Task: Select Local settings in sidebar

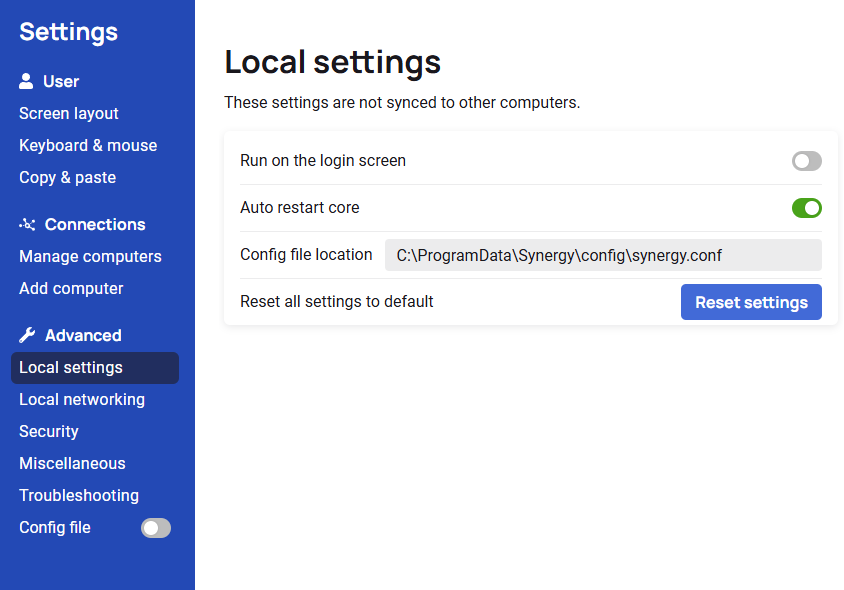Action: pyautogui.click(x=71, y=367)
